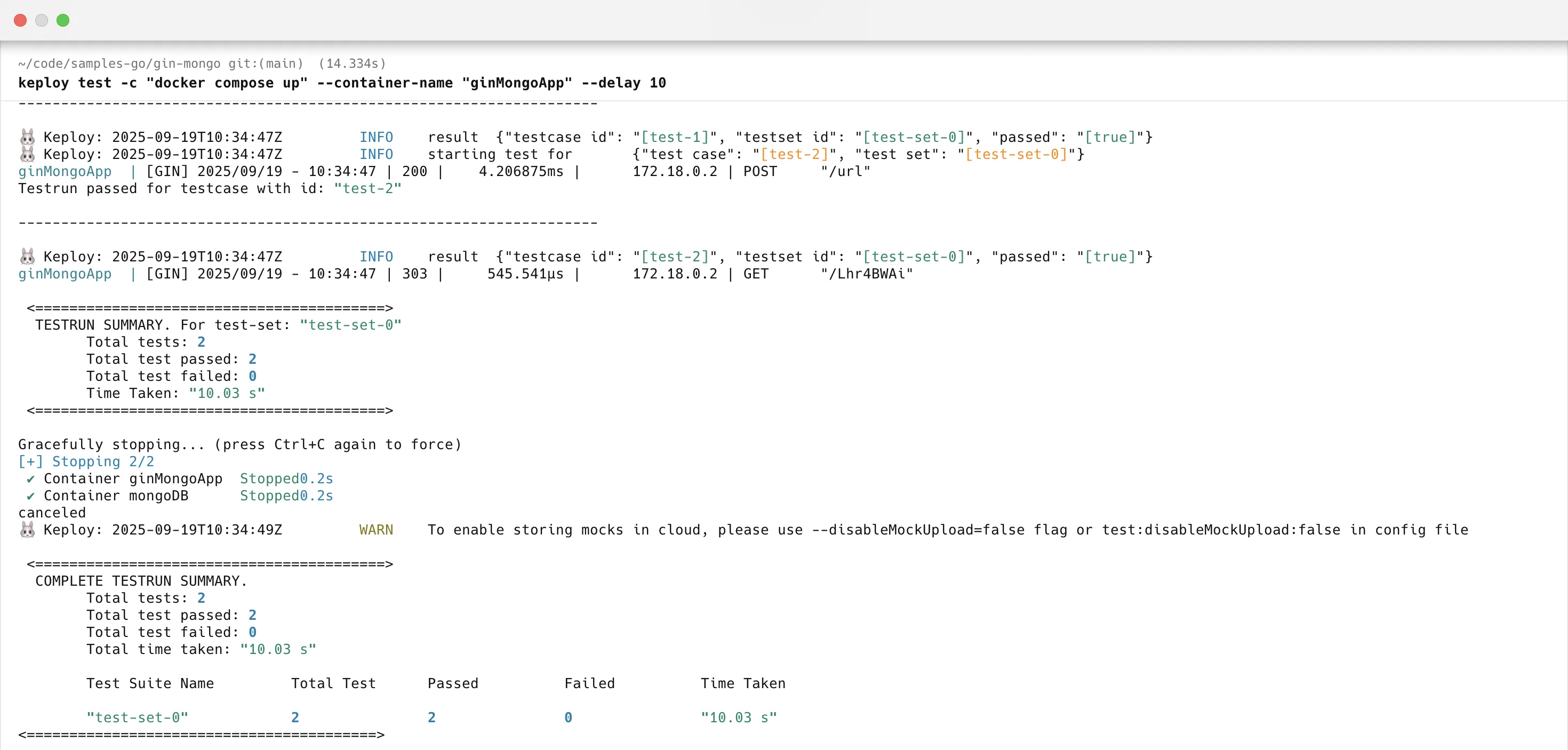Click the checkmark beside Container ginMongoApp
This screenshot has height=750, width=1568.
(x=30, y=478)
